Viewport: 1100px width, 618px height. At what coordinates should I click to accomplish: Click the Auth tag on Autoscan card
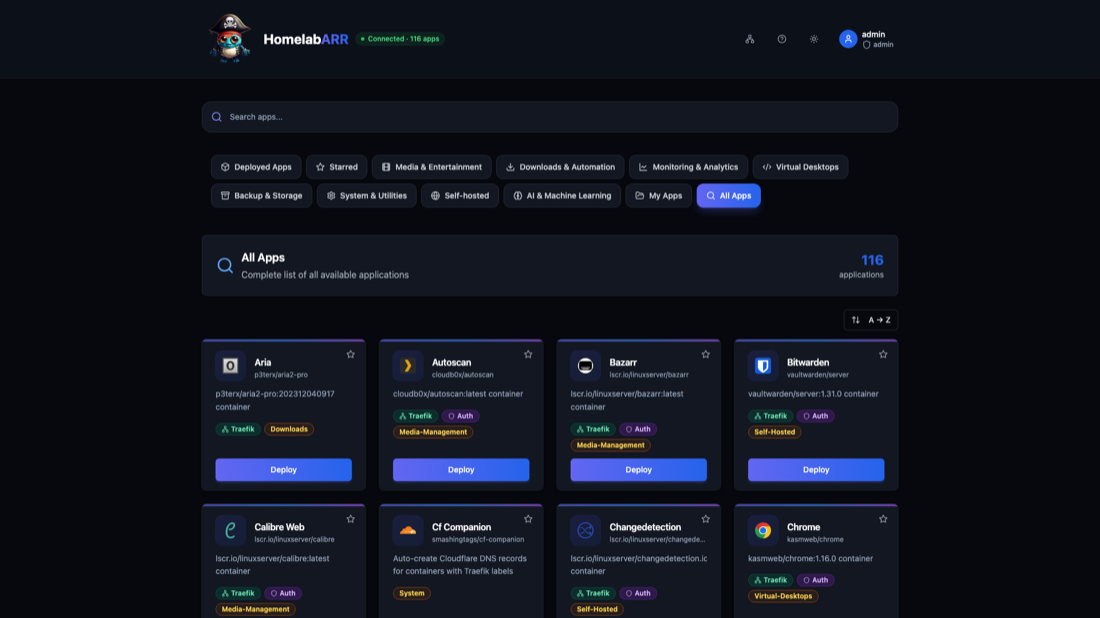coord(461,416)
